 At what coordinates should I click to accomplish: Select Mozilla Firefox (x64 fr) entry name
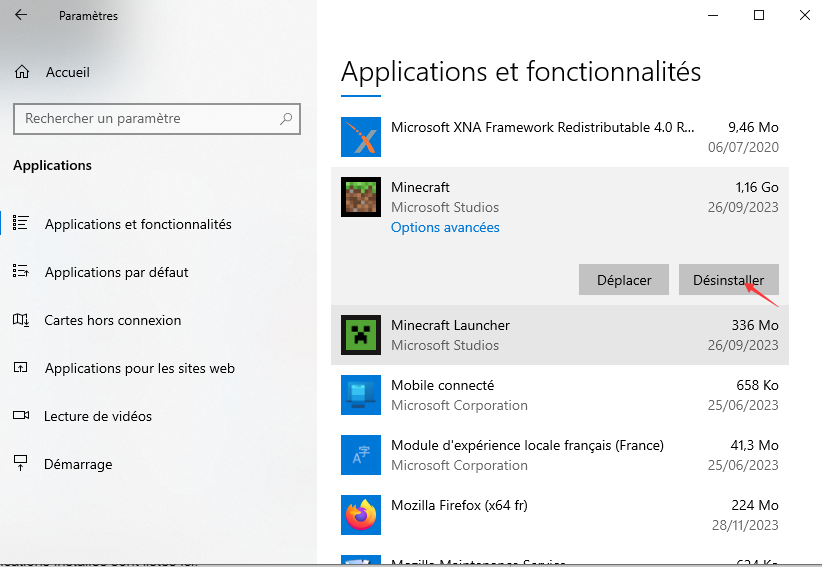[x=459, y=505]
